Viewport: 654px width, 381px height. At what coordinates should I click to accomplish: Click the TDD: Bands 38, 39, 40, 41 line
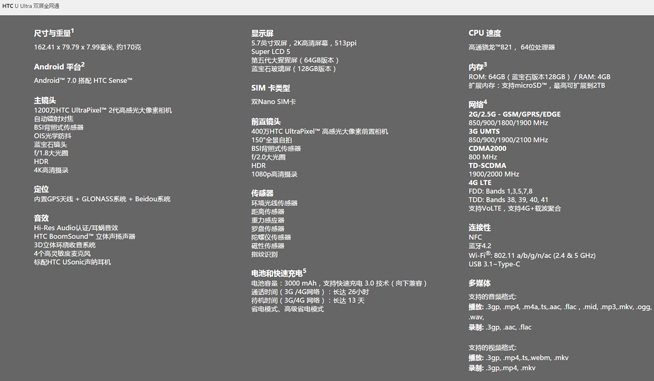(508, 200)
